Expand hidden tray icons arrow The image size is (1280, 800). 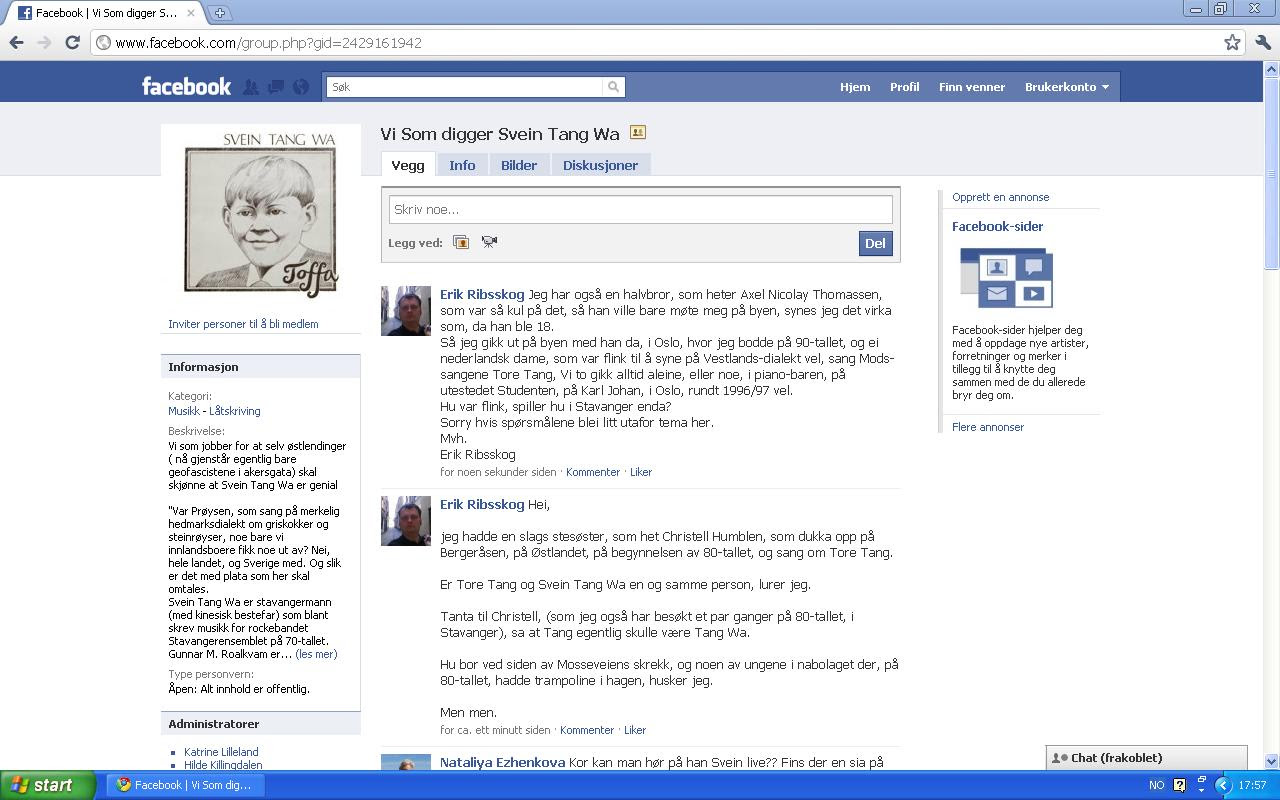click(1222, 785)
